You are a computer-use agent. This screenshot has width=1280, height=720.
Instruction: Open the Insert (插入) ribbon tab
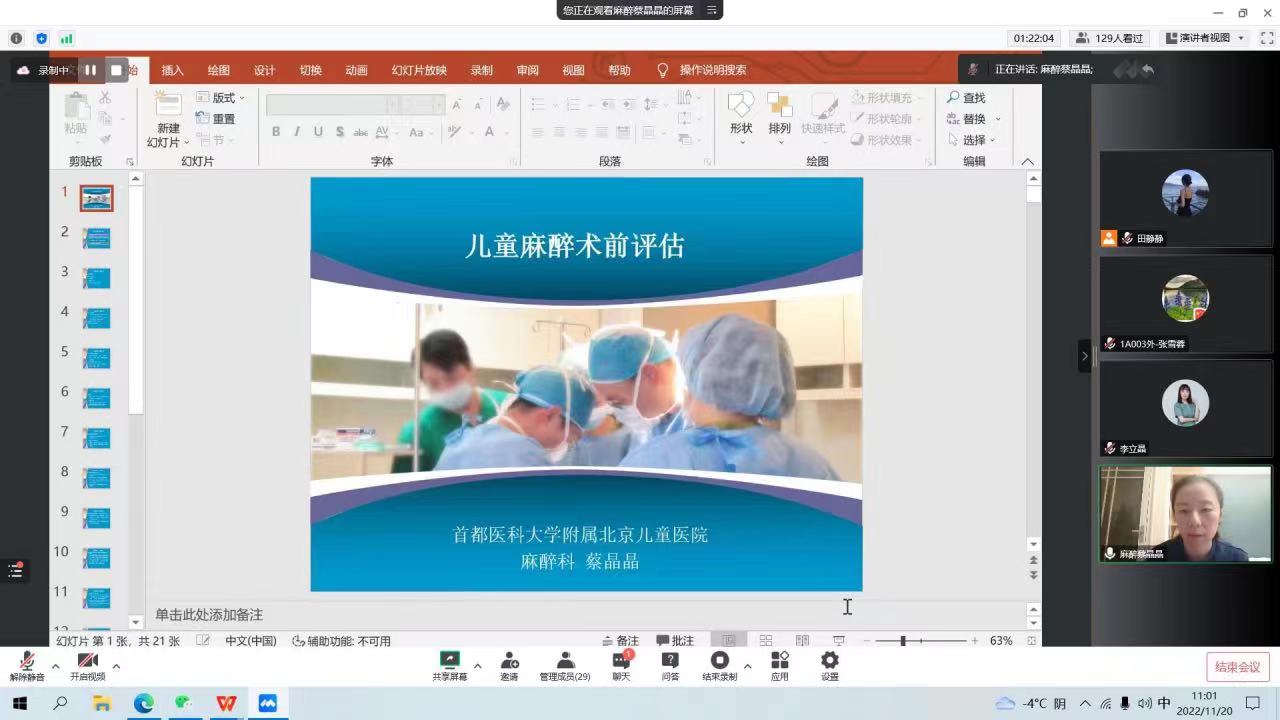click(173, 70)
